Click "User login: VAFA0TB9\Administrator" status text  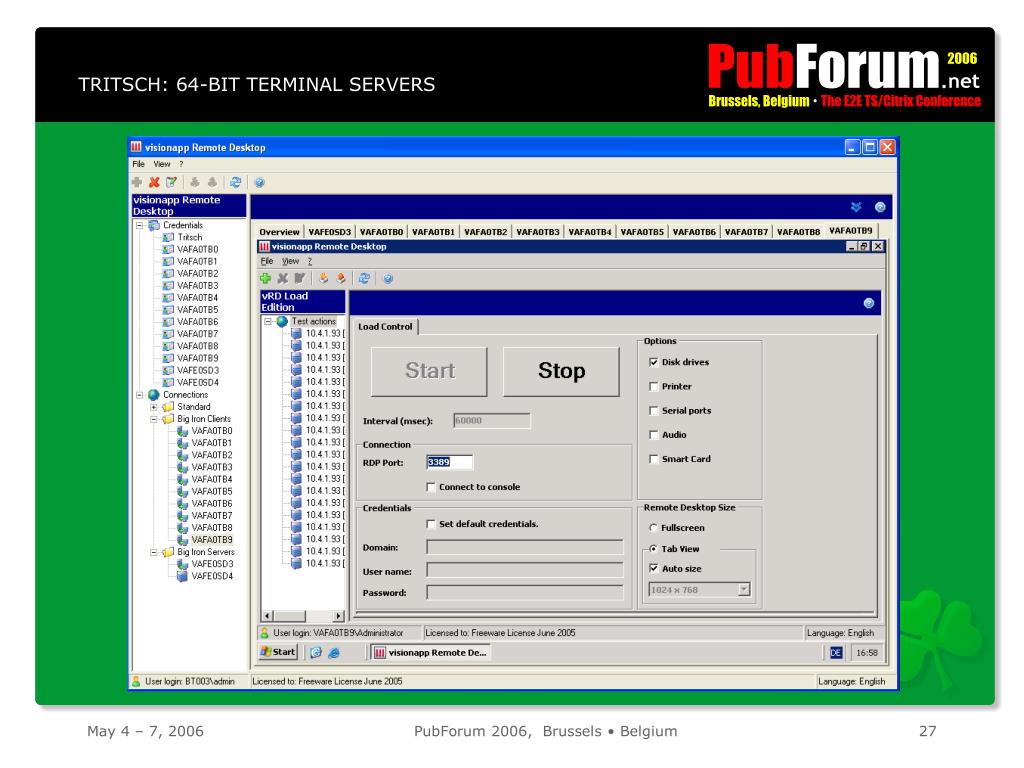(338, 633)
